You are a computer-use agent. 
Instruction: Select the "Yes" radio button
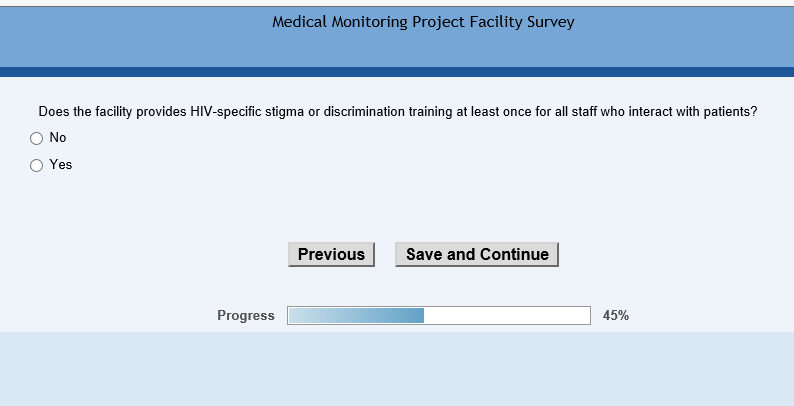(37, 166)
